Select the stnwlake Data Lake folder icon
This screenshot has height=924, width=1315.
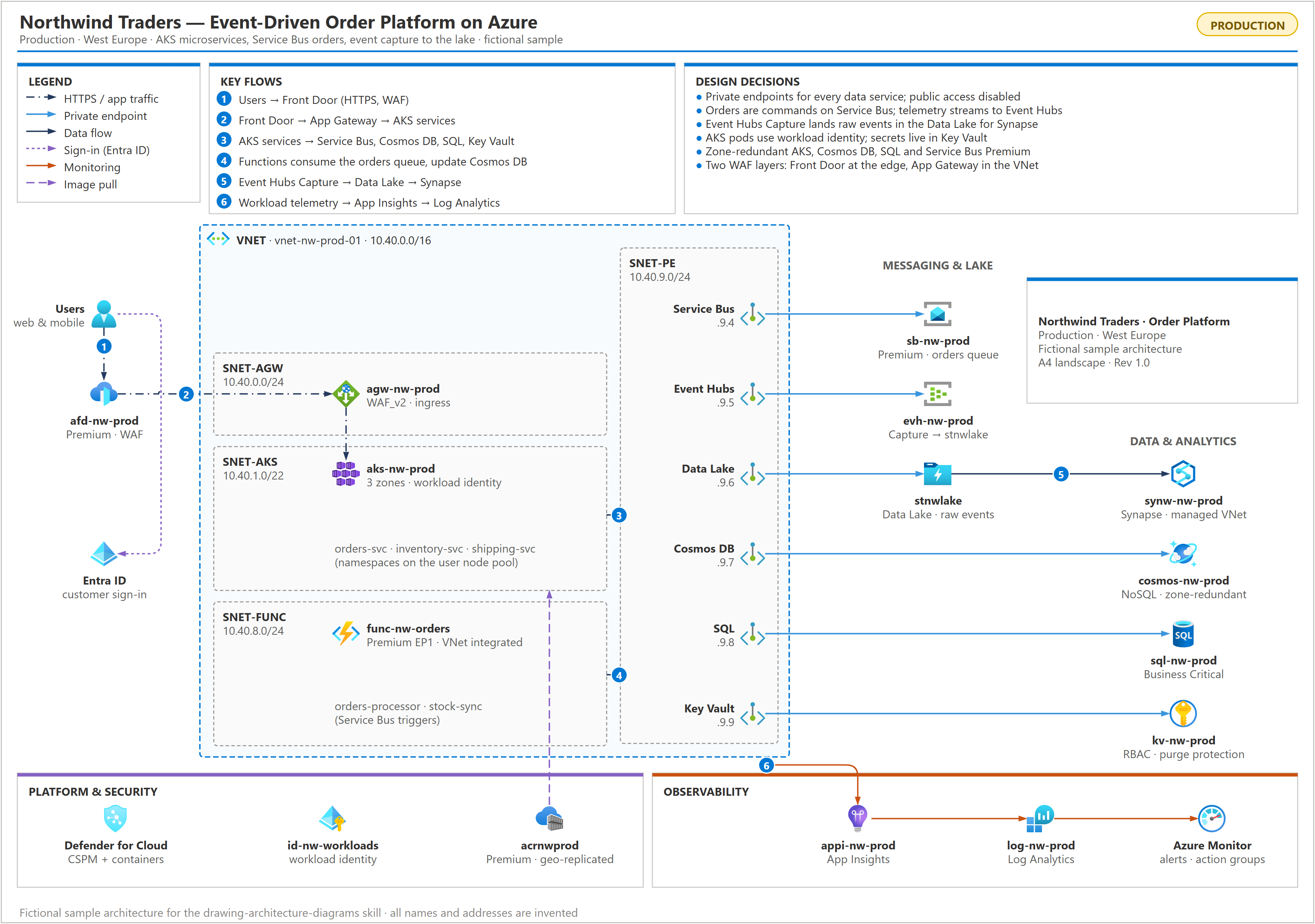938,474
